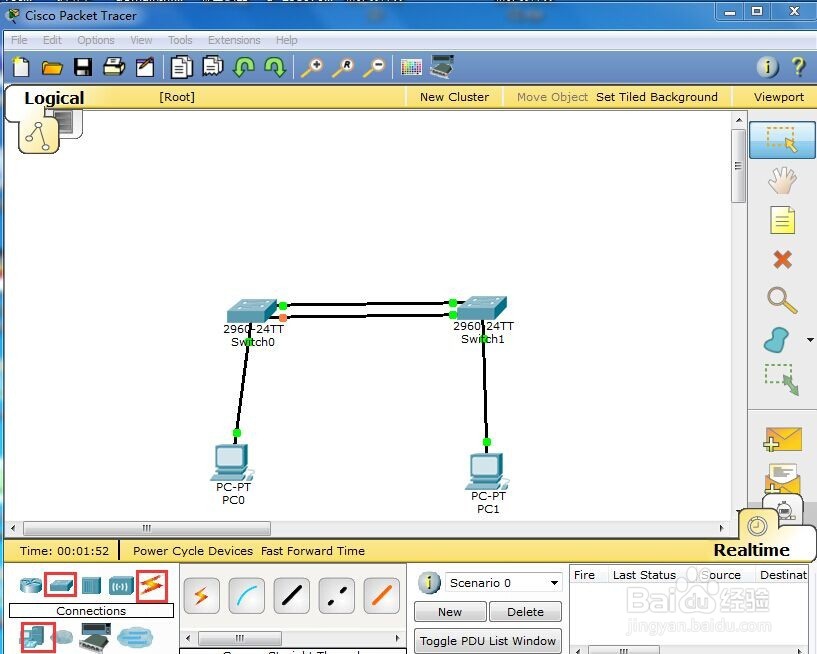The height and width of the screenshot is (654, 817).
Task: Select the Inspect magnifier tool
Action: click(x=782, y=300)
